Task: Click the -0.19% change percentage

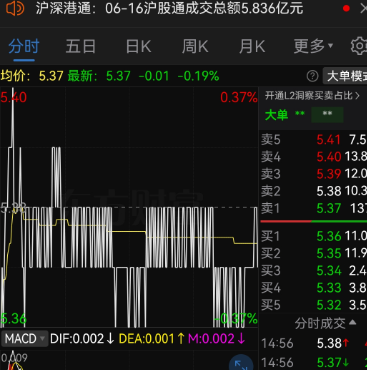Action: point(199,76)
